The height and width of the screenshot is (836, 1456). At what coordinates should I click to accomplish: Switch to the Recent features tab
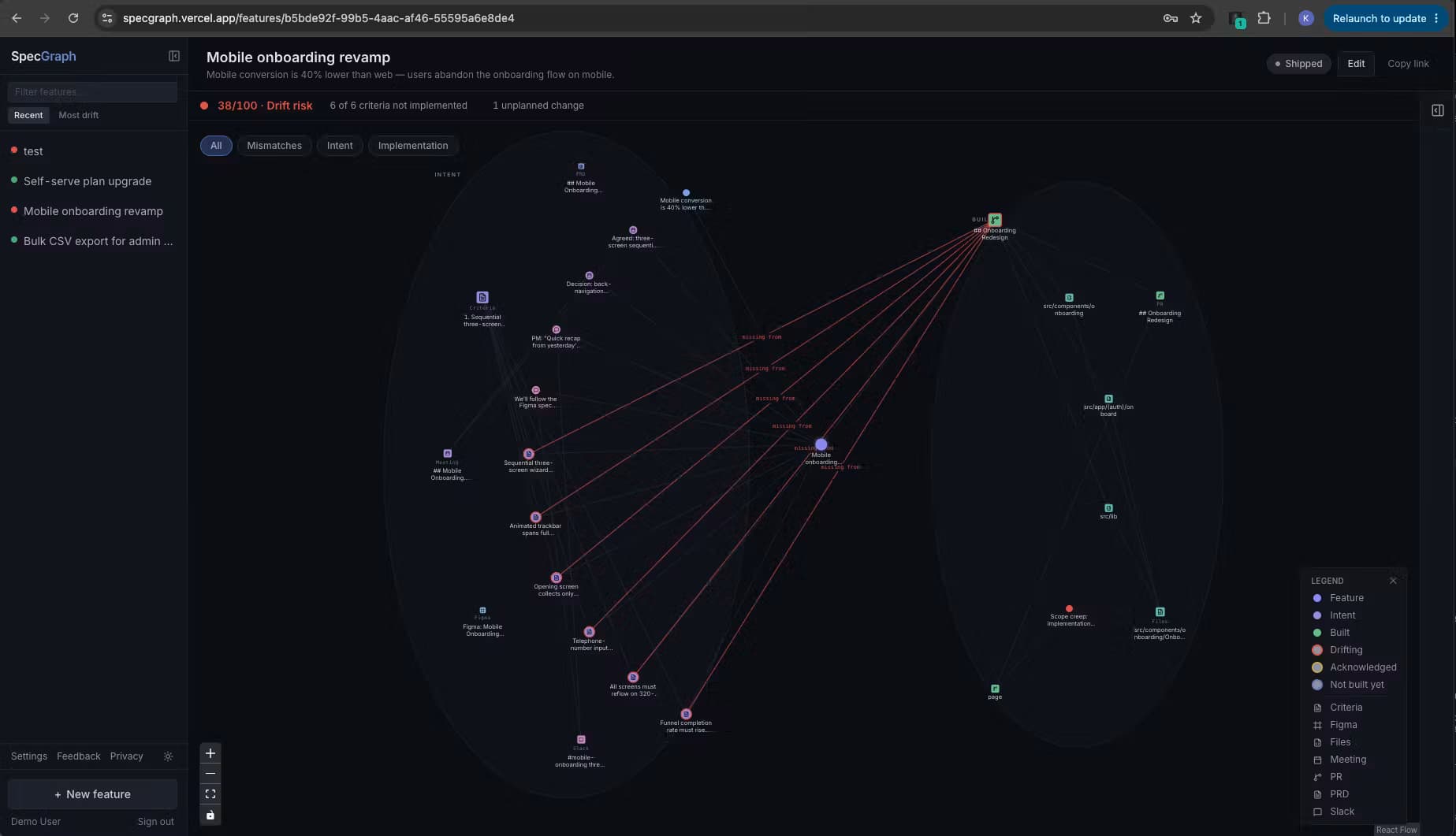(28, 115)
